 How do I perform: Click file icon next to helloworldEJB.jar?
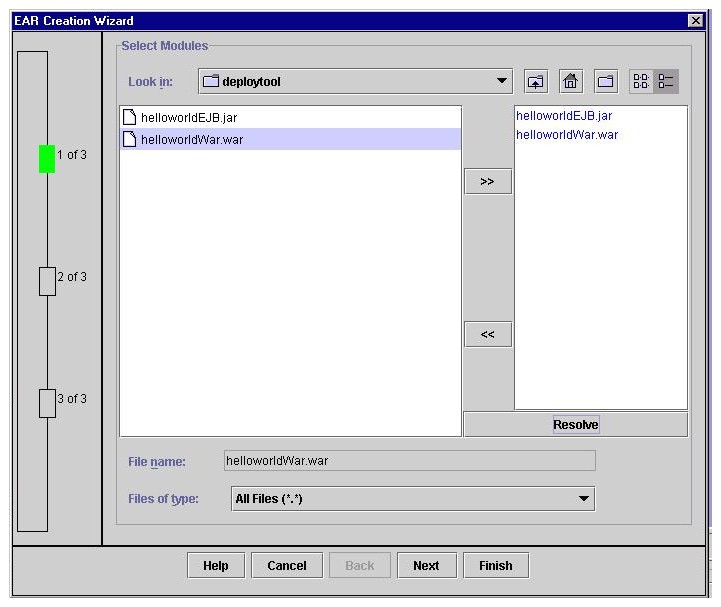click(x=130, y=117)
